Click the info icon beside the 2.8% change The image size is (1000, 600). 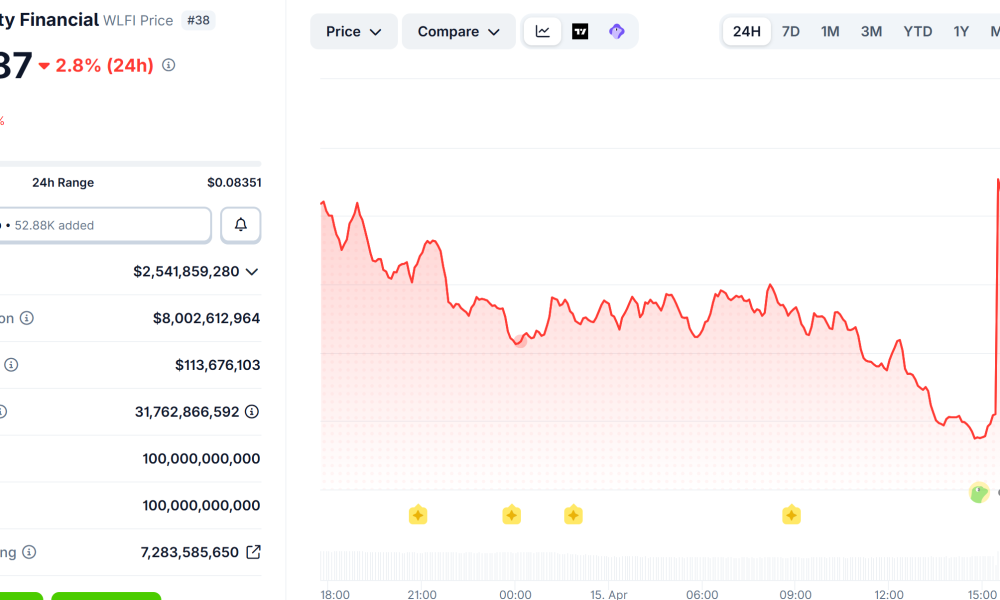pyautogui.click(x=167, y=66)
